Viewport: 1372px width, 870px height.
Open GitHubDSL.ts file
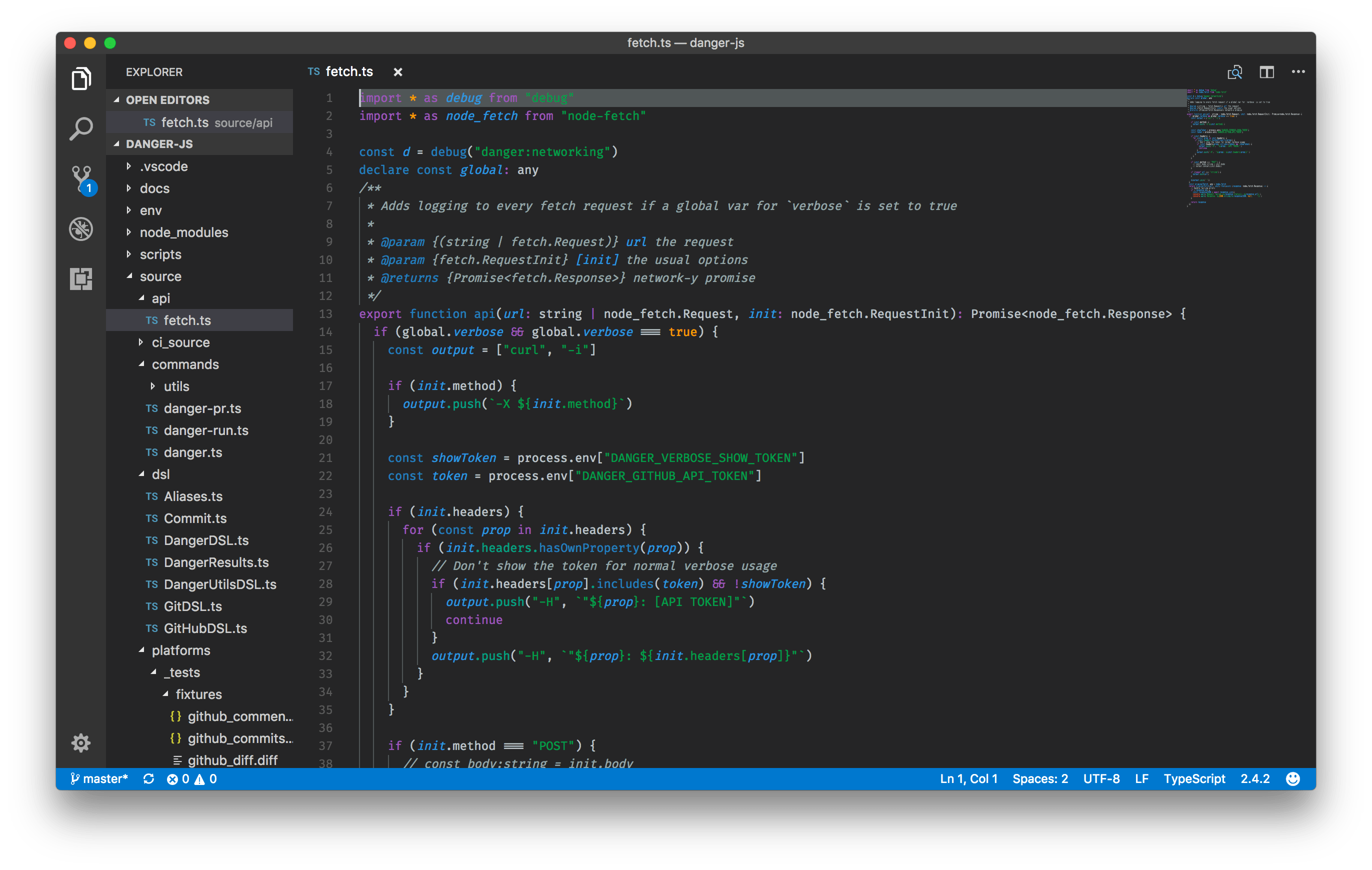click(199, 628)
